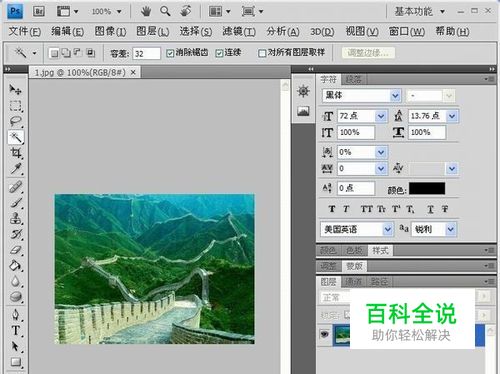Toggle the contiguous 连续 checkbox
Screen dimensions: 500x374
[x=219, y=53]
